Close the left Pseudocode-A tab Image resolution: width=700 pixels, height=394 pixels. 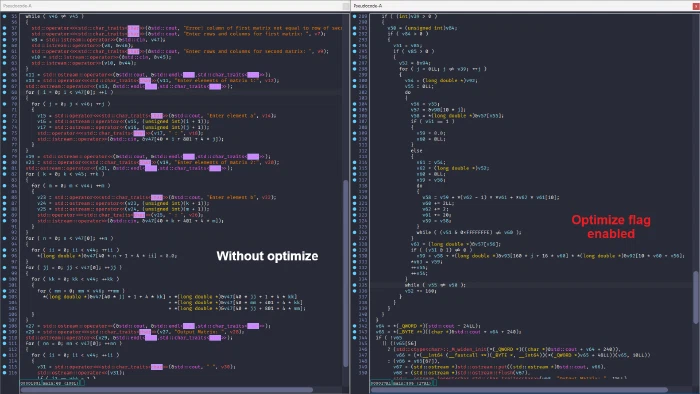346,6
